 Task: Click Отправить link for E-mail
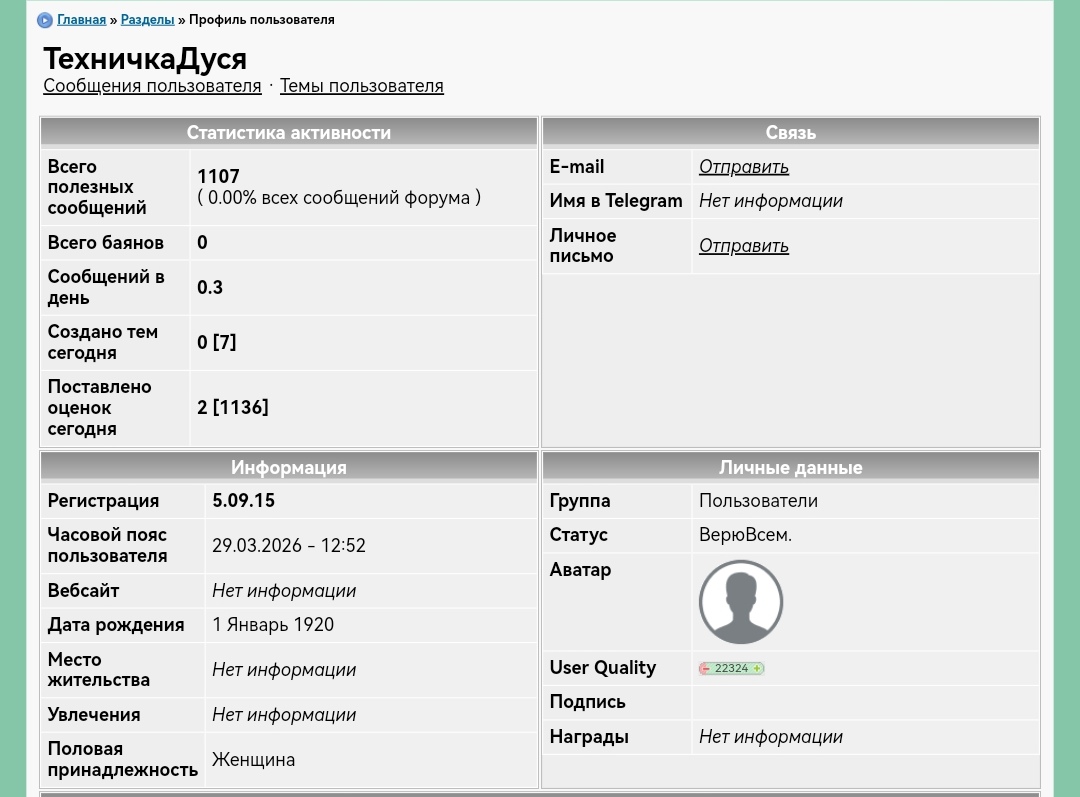pyautogui.click(x=744, y=167)
